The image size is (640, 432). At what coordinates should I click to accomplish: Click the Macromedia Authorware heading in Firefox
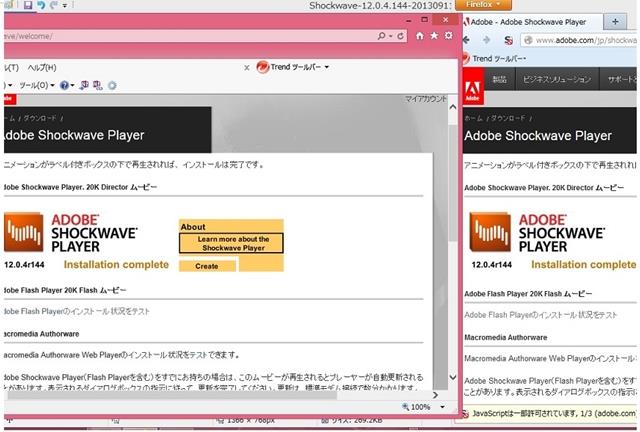(506, 338)
